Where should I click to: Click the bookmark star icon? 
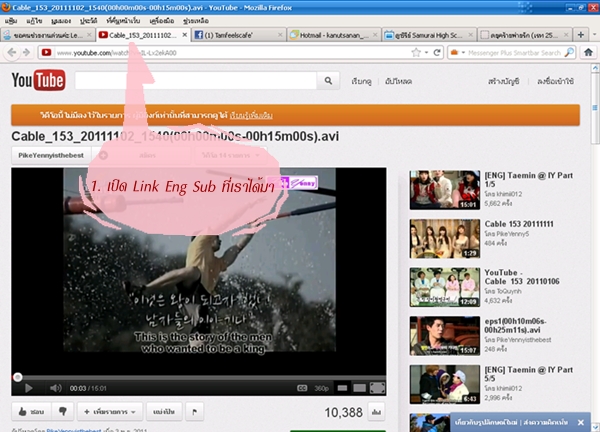click(x=416, y=52)
